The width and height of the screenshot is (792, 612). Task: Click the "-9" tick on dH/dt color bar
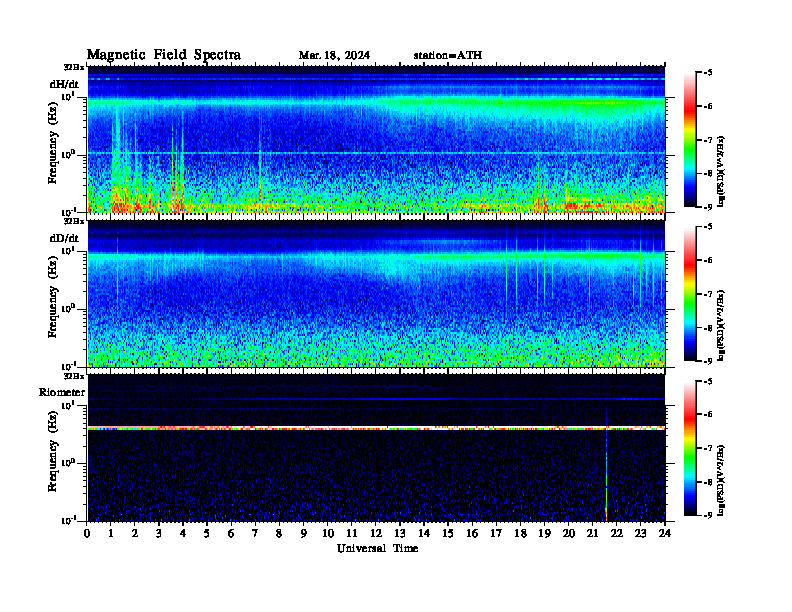point(708,207)
